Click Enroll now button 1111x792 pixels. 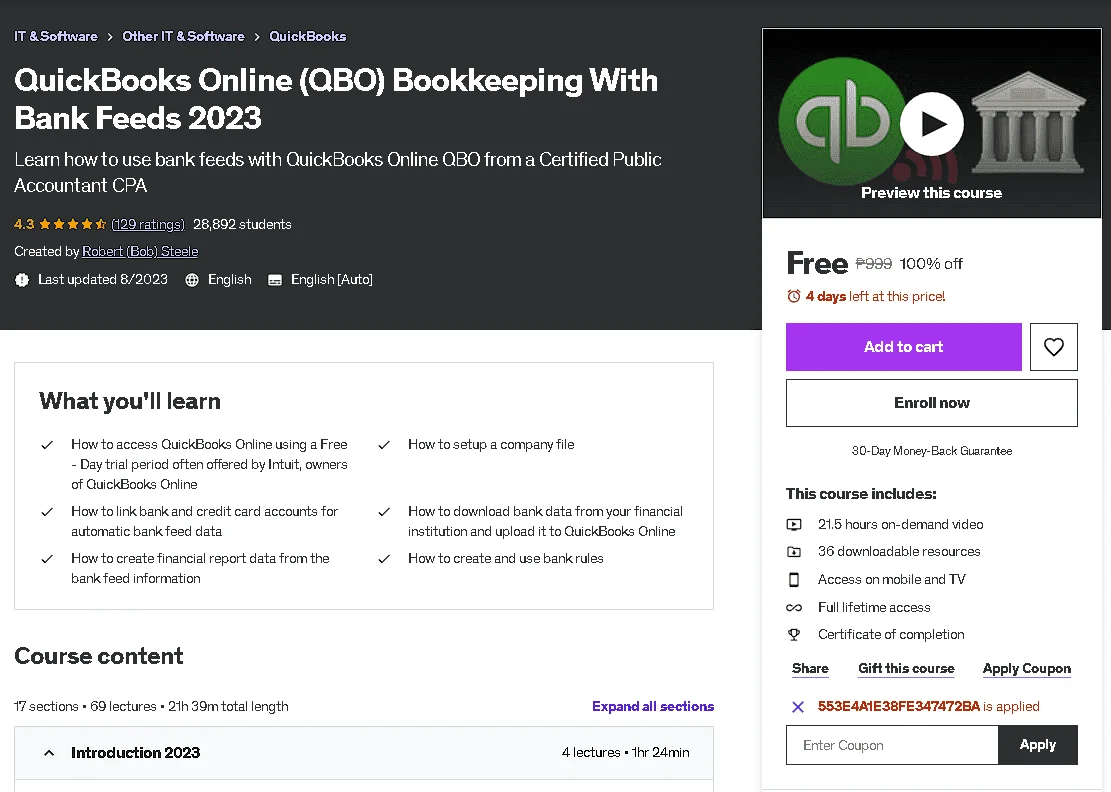pyautogui.click(x=932, y=403)
